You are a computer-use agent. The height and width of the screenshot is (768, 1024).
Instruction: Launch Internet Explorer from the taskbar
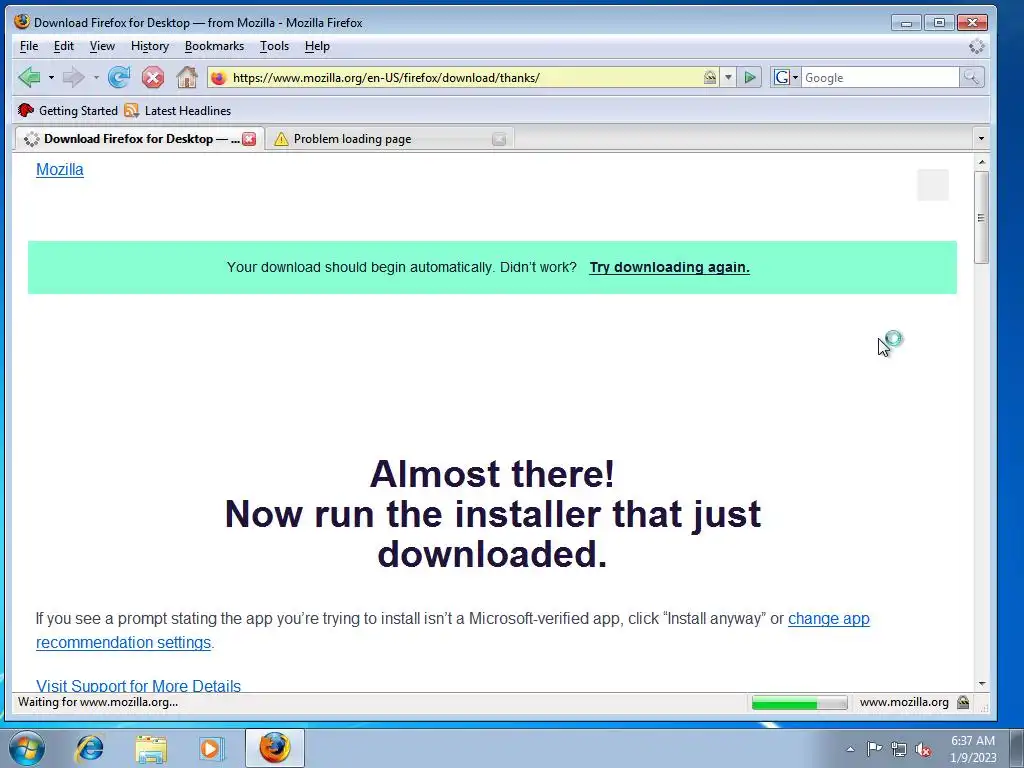(89, 748)
